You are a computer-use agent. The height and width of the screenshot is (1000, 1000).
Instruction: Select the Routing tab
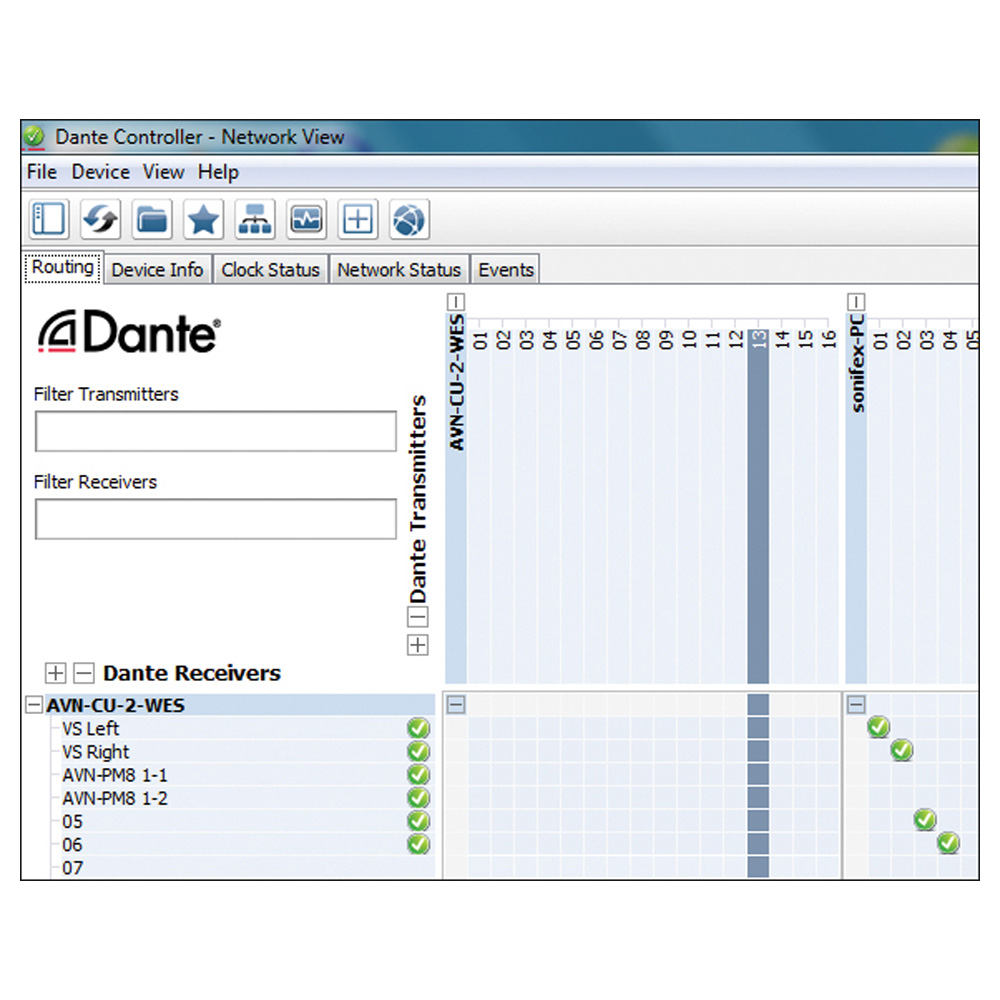click(x=63, y=267)
